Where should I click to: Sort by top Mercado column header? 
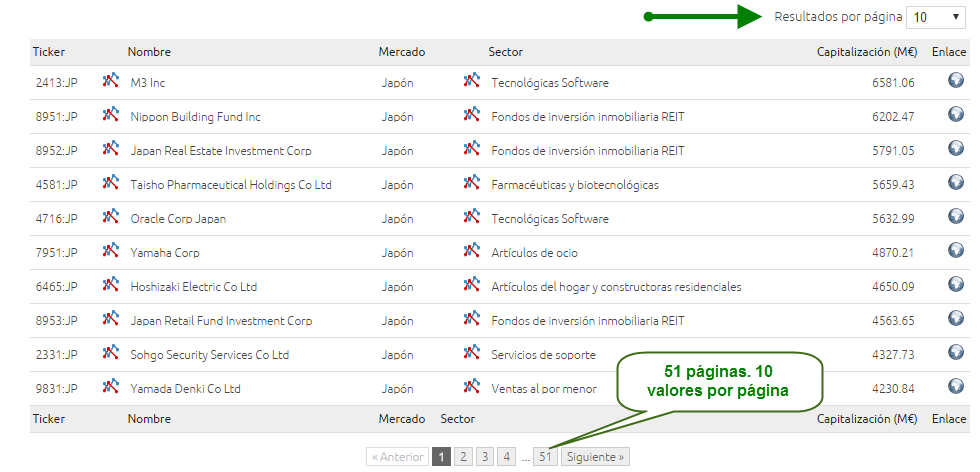(402, 52)
